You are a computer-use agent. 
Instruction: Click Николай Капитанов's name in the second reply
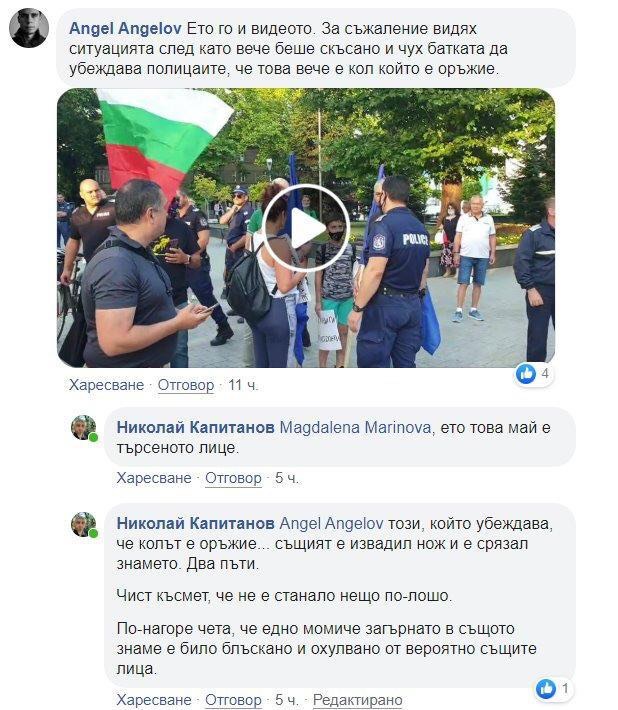click(196, 524)
